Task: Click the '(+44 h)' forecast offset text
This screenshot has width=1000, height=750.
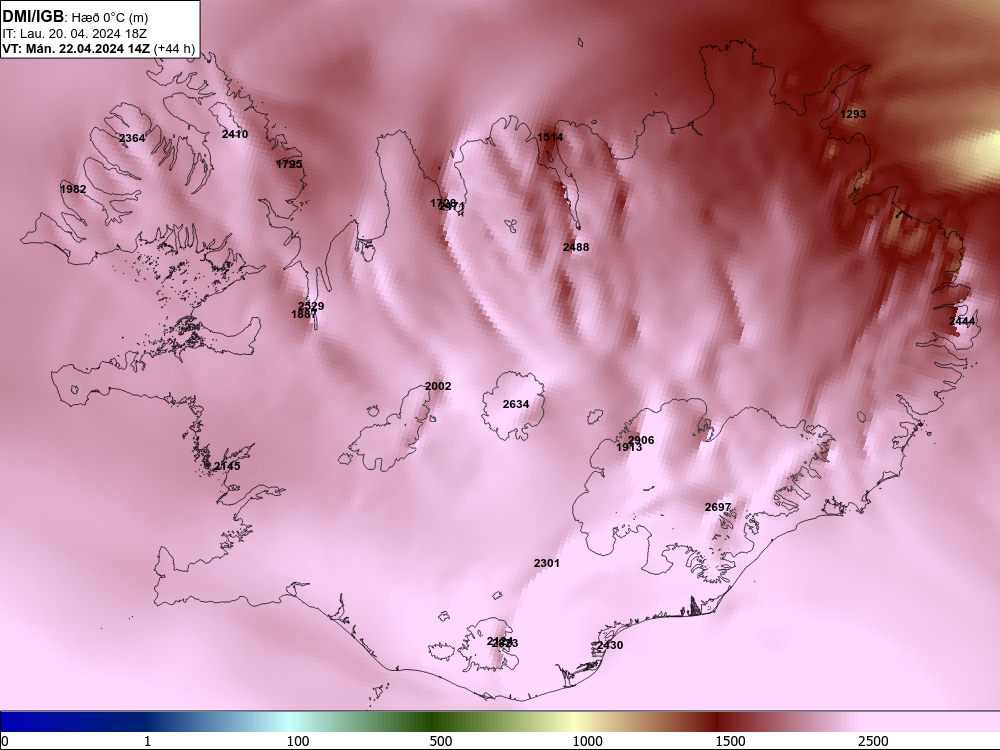Action: click(174, 49)
